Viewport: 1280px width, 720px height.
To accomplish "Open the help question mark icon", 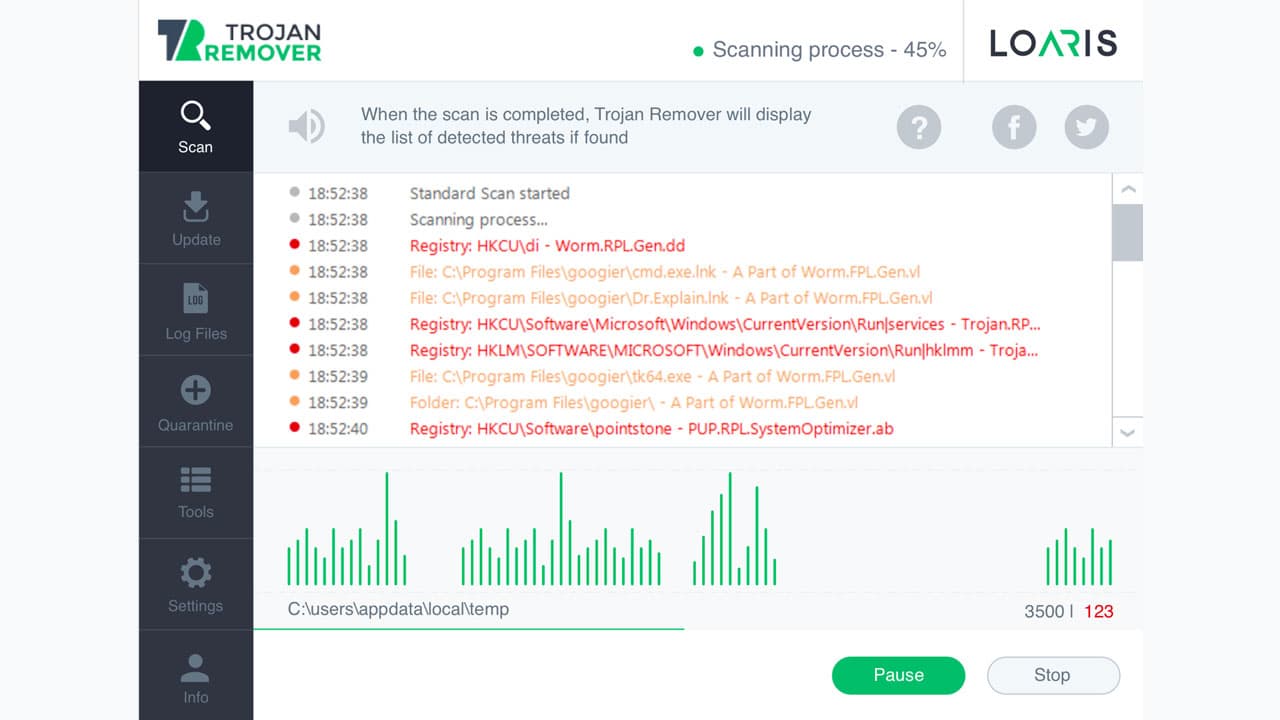I will (x=919, y=127).
